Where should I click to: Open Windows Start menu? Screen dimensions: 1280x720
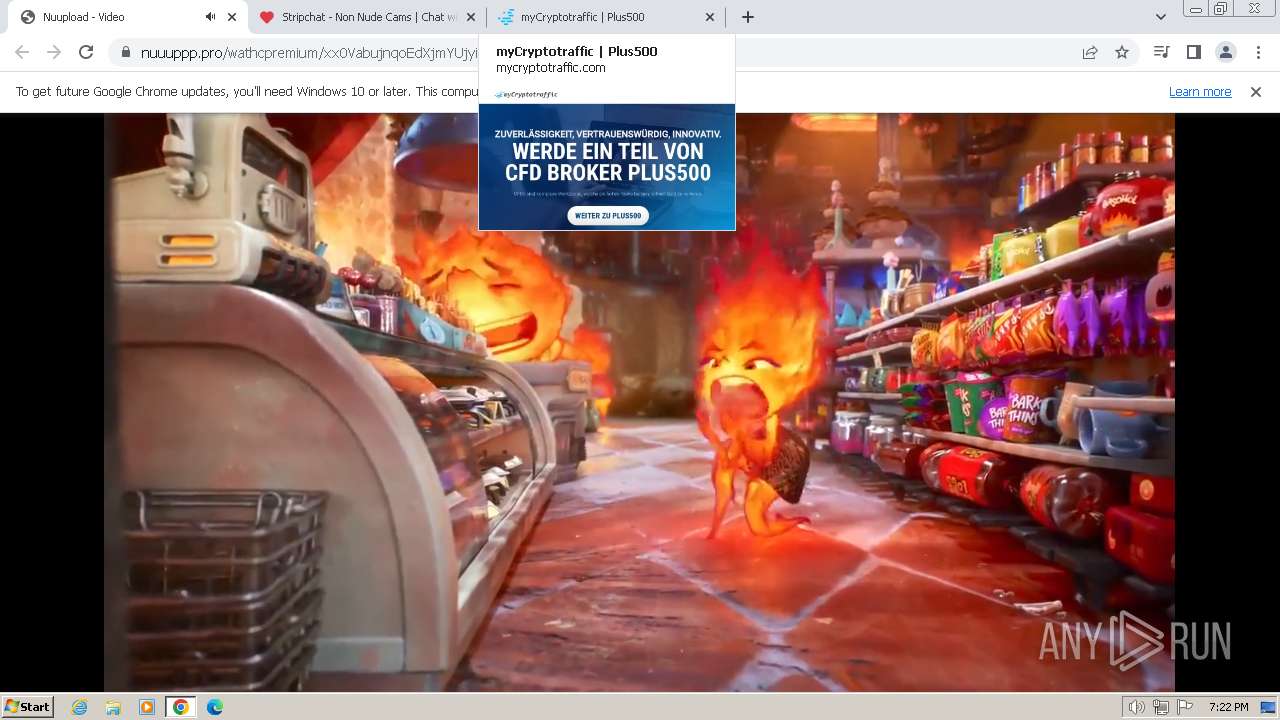point(27,706)
